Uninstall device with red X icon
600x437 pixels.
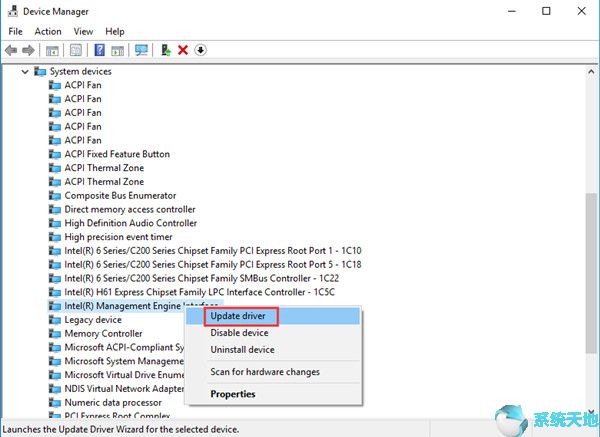(183, 50)
